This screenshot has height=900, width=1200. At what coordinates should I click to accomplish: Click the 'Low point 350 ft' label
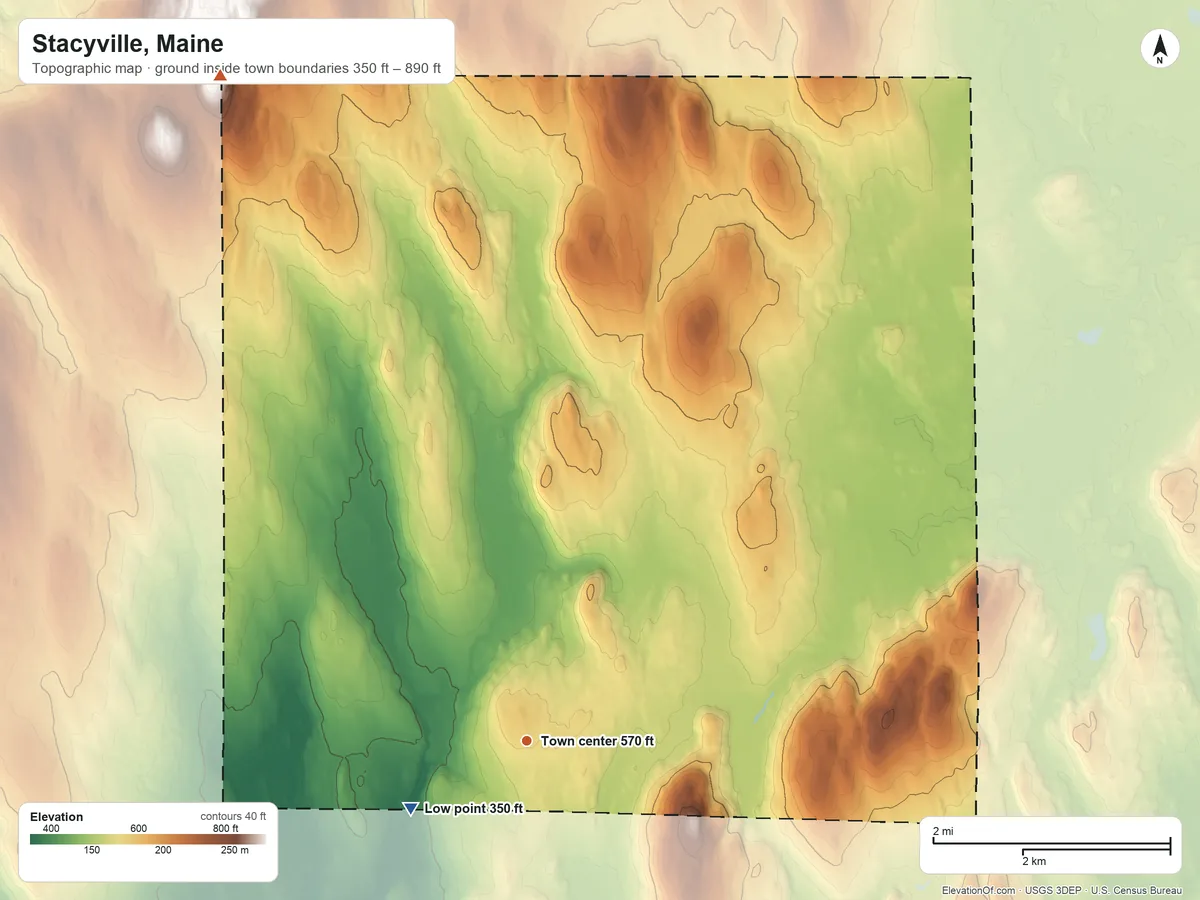(x=473, y=809)
